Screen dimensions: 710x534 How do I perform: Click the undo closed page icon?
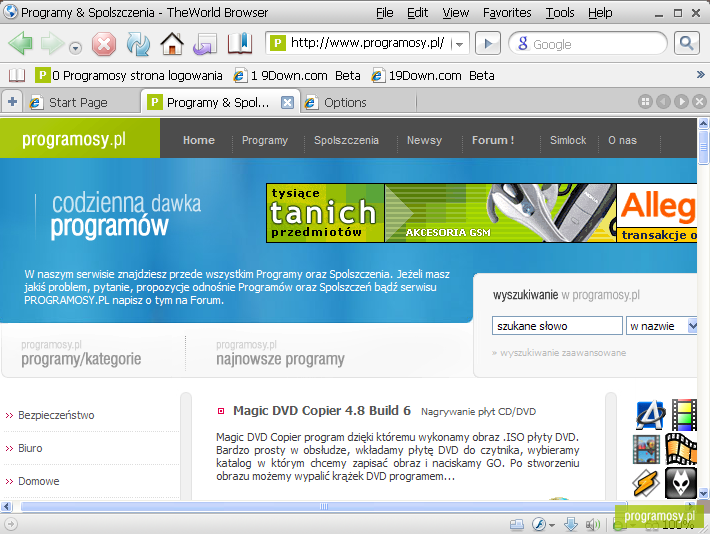(205, 44)
